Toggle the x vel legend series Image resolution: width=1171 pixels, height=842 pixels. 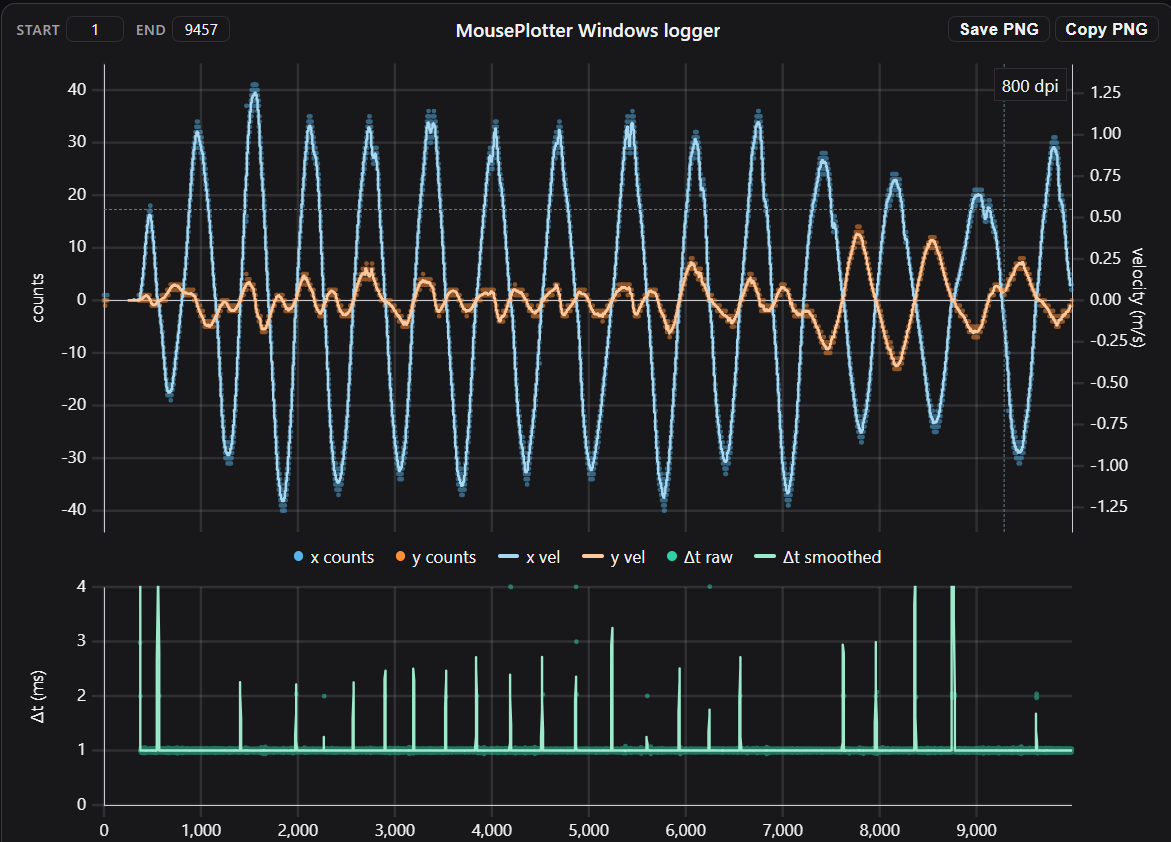(529, 557)
